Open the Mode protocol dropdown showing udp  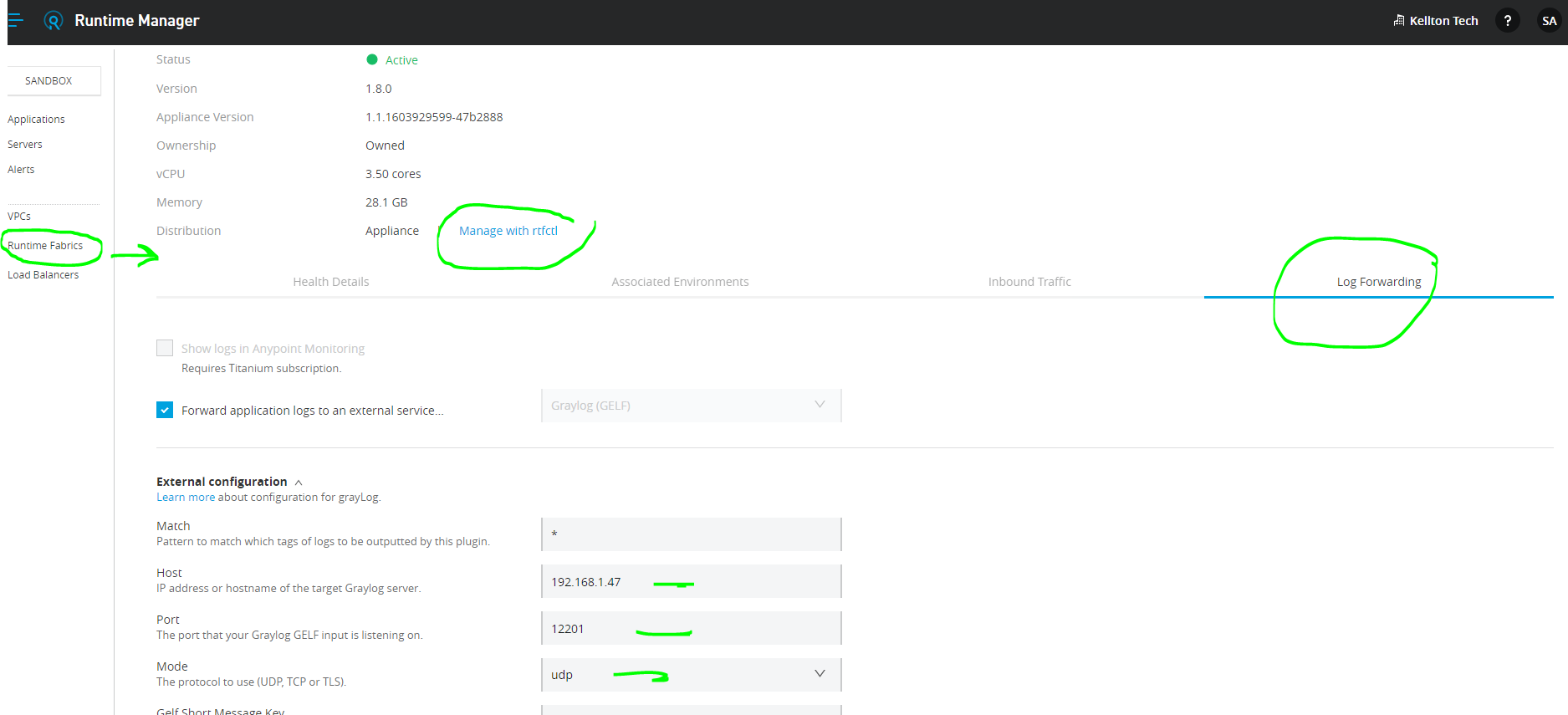click(x=692, y=675)
